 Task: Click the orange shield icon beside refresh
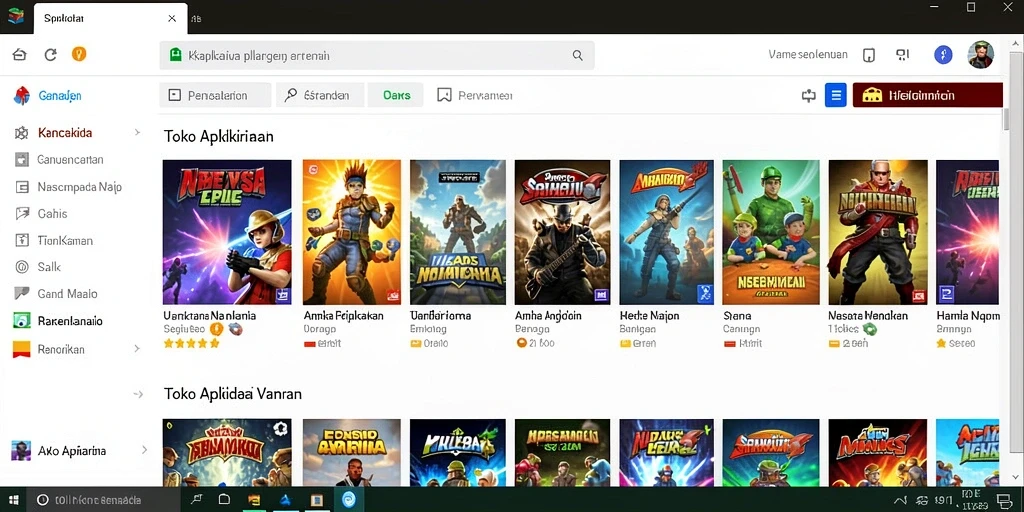point(79,54)
